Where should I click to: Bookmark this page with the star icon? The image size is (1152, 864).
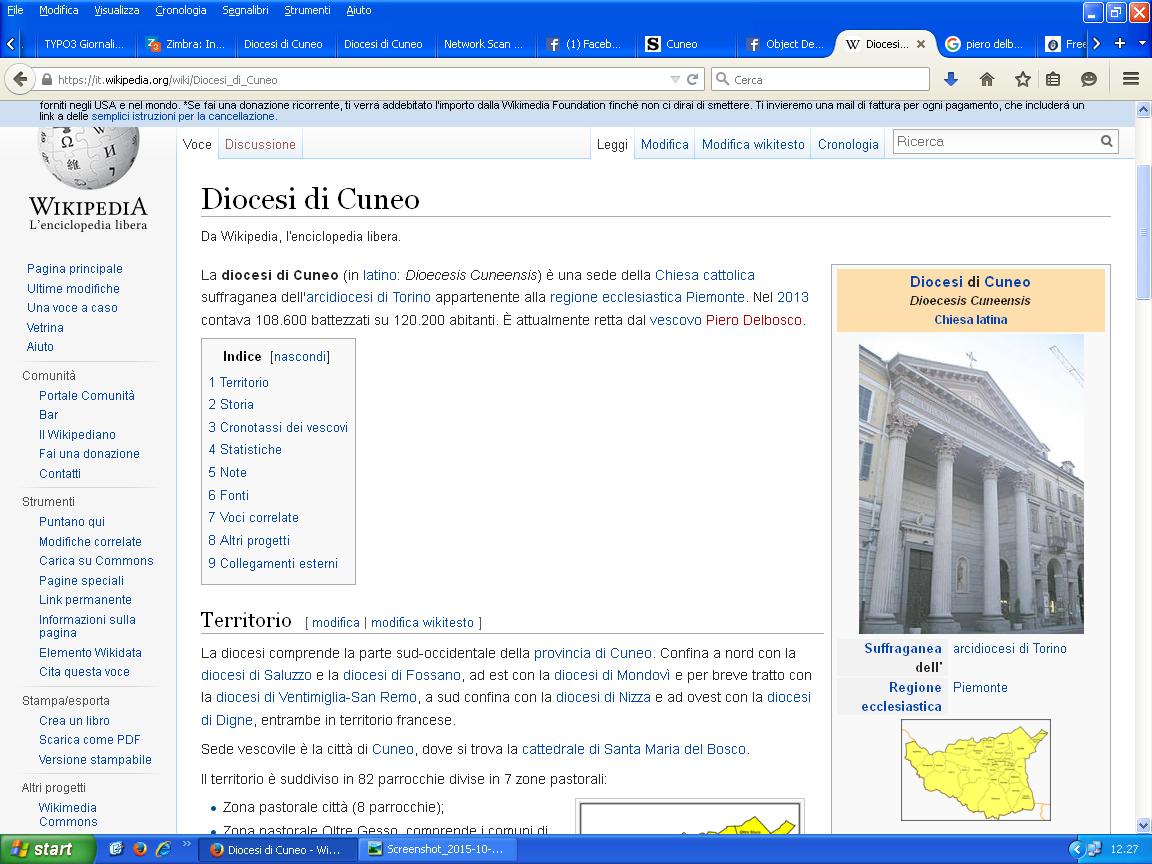pyautogui.click(x=1022, y=79)
